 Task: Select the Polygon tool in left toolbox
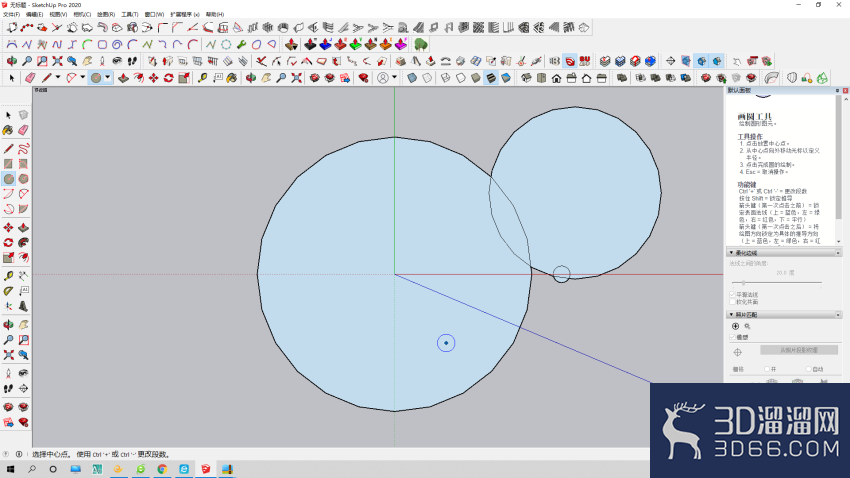23,179
